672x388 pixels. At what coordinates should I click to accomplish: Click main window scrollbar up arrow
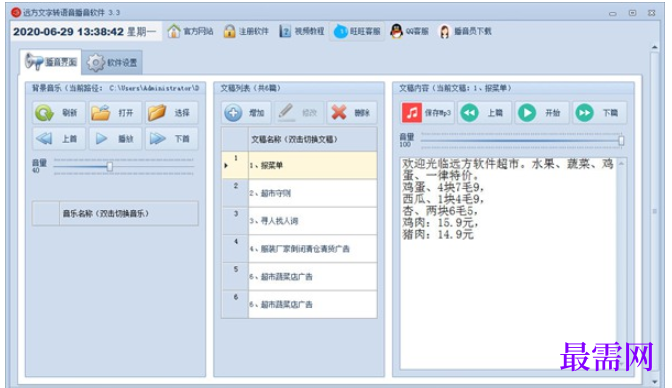click(654, 47)
